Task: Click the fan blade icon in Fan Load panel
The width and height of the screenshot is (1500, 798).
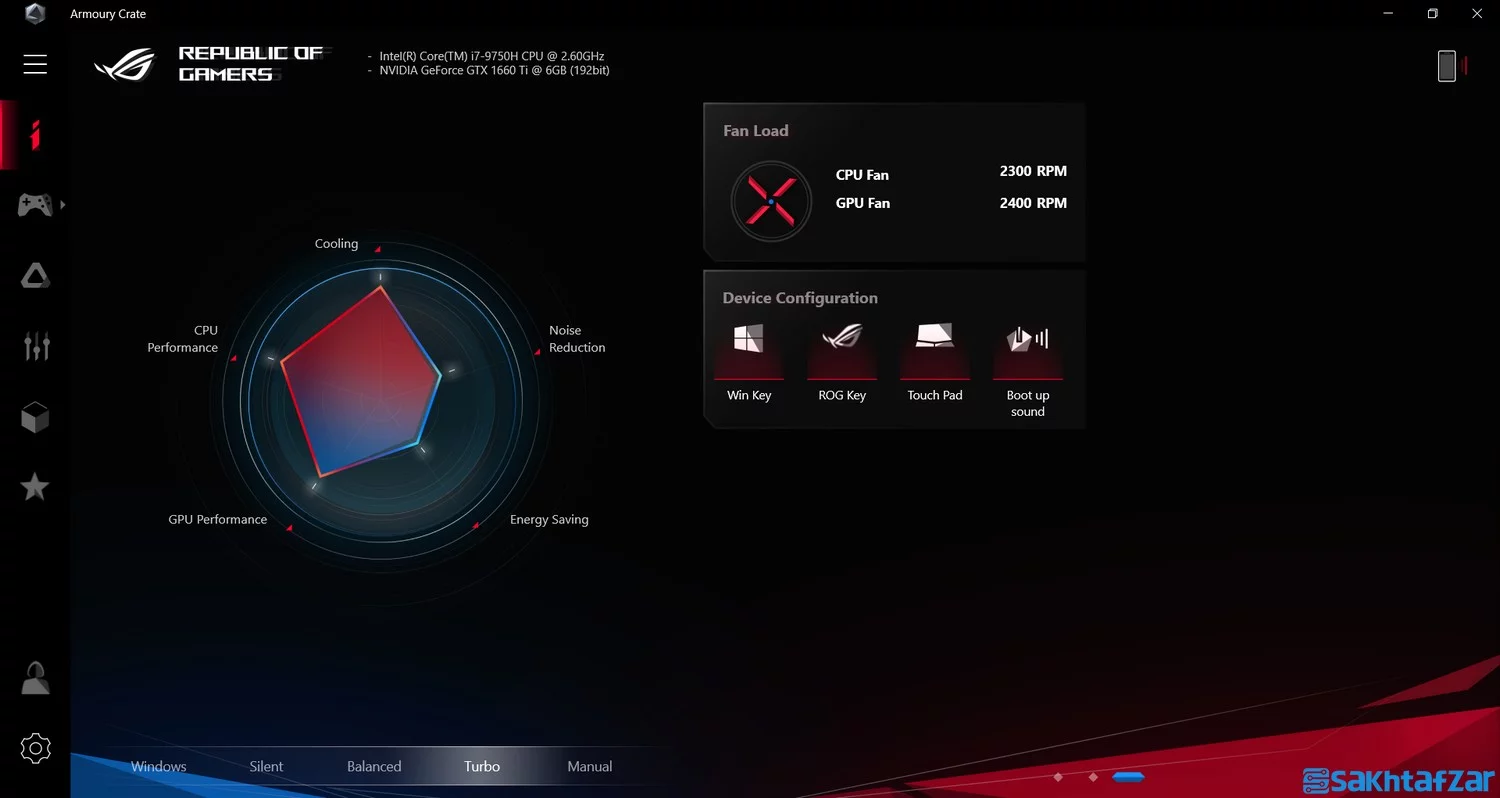Action: click(x=771, y=200)
